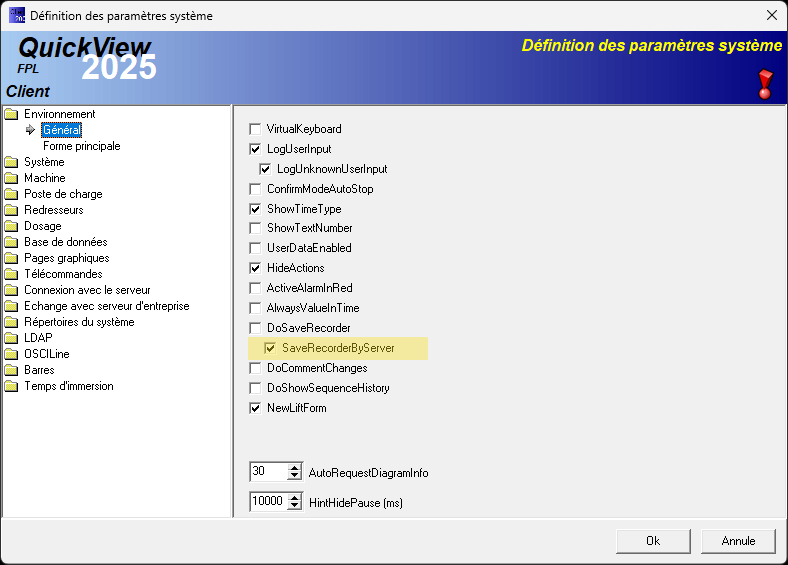
Task: Click the LDAP folder icon
Action: coord(11,338)
